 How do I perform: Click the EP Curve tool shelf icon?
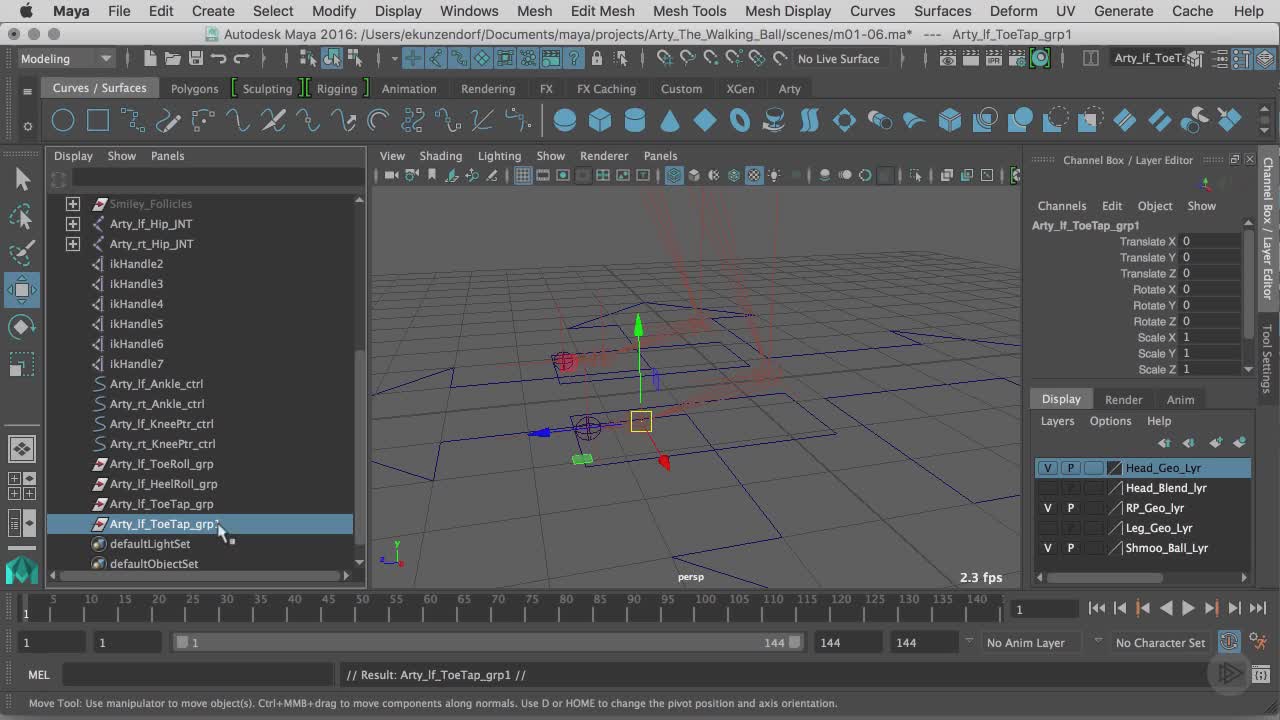133,121
